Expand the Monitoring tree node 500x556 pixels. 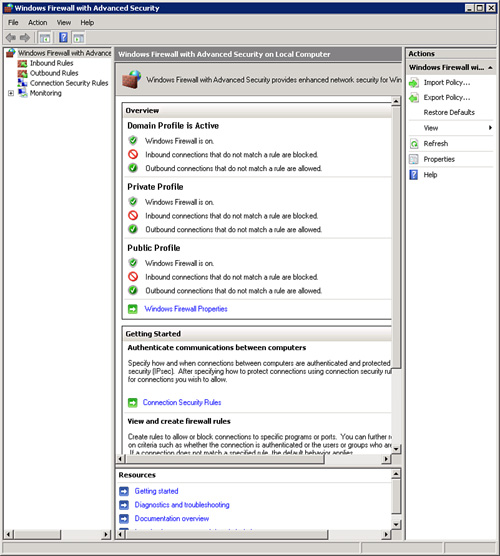coord(11,93)
